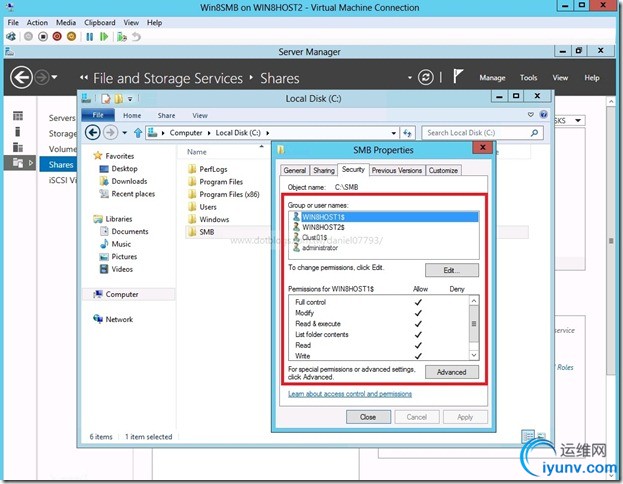Click the Properties quick access toolbar icon
Screen dimensions: 623x484
point(106,99)
